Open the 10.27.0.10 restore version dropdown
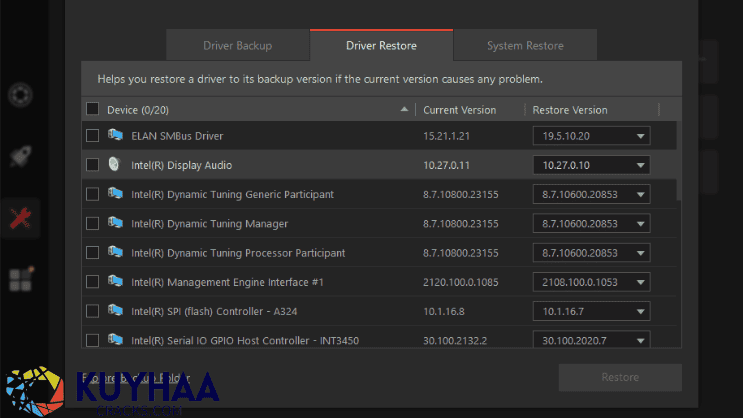The image size is (743, 418). pos(591,165)
